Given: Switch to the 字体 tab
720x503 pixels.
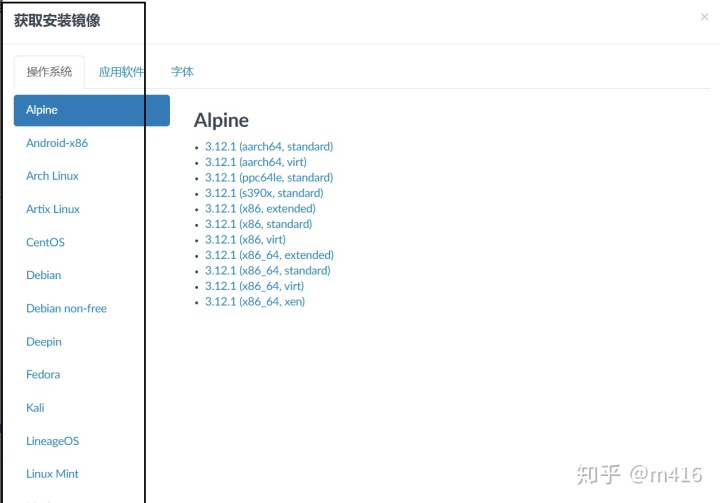Looking at the screenshot, I should (182, 72).
